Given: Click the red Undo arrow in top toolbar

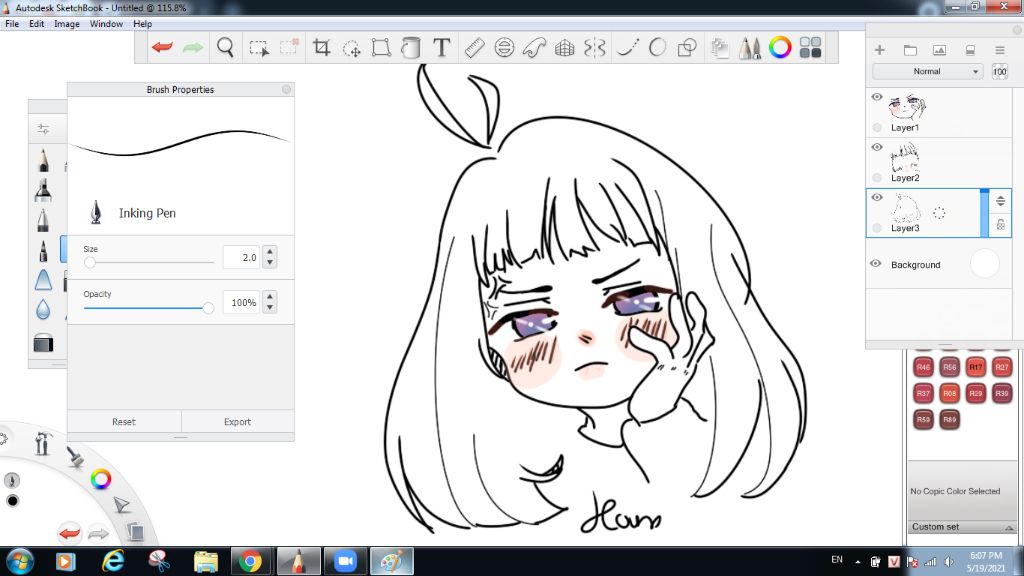Looking at the screenshot, I should [x=162, y=47].
